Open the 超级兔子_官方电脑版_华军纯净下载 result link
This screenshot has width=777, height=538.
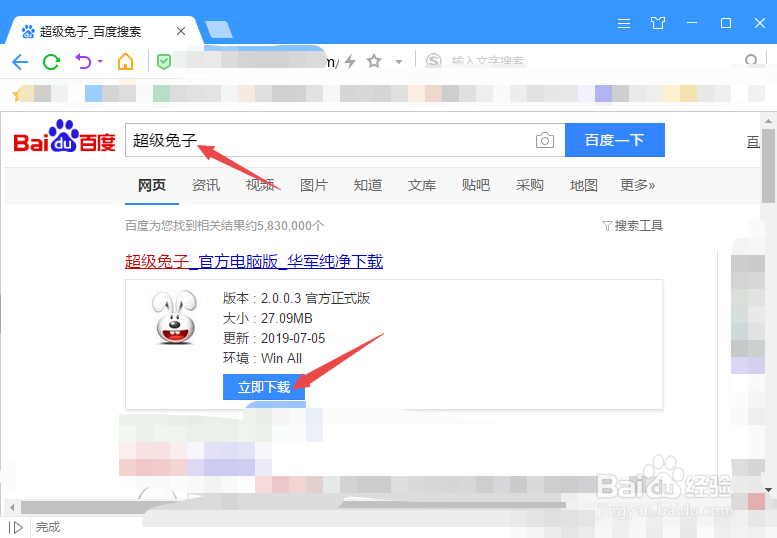[x=254, y=261]
